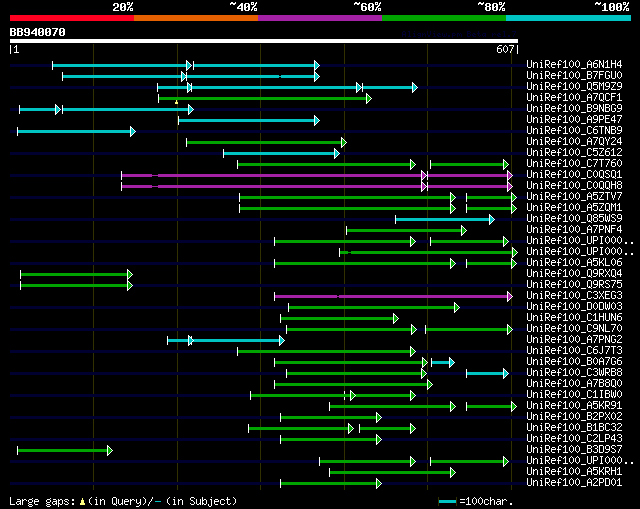Click the green ~80% identity legend segment

tap(444, 18)
